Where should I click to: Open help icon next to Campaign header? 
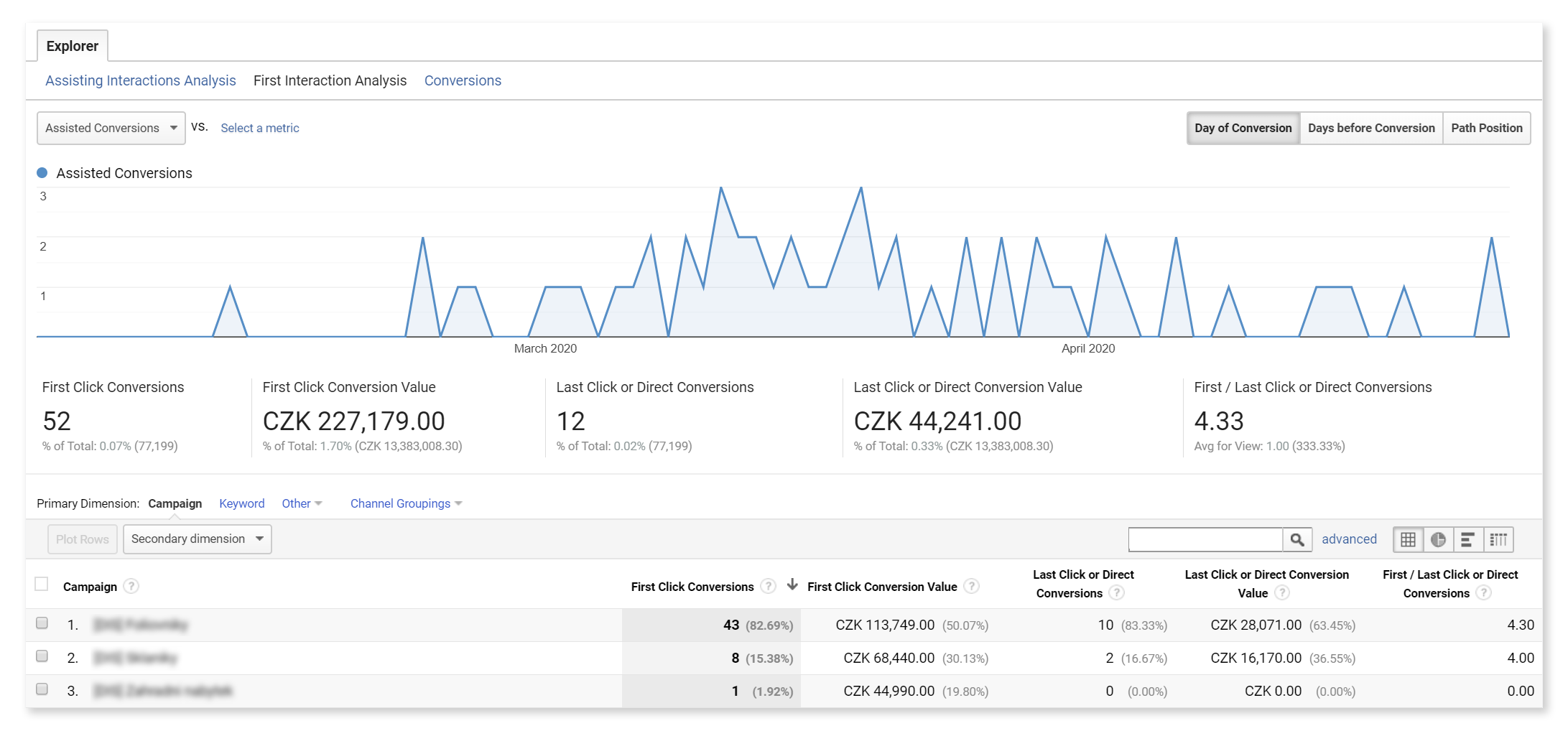(131, 586)
